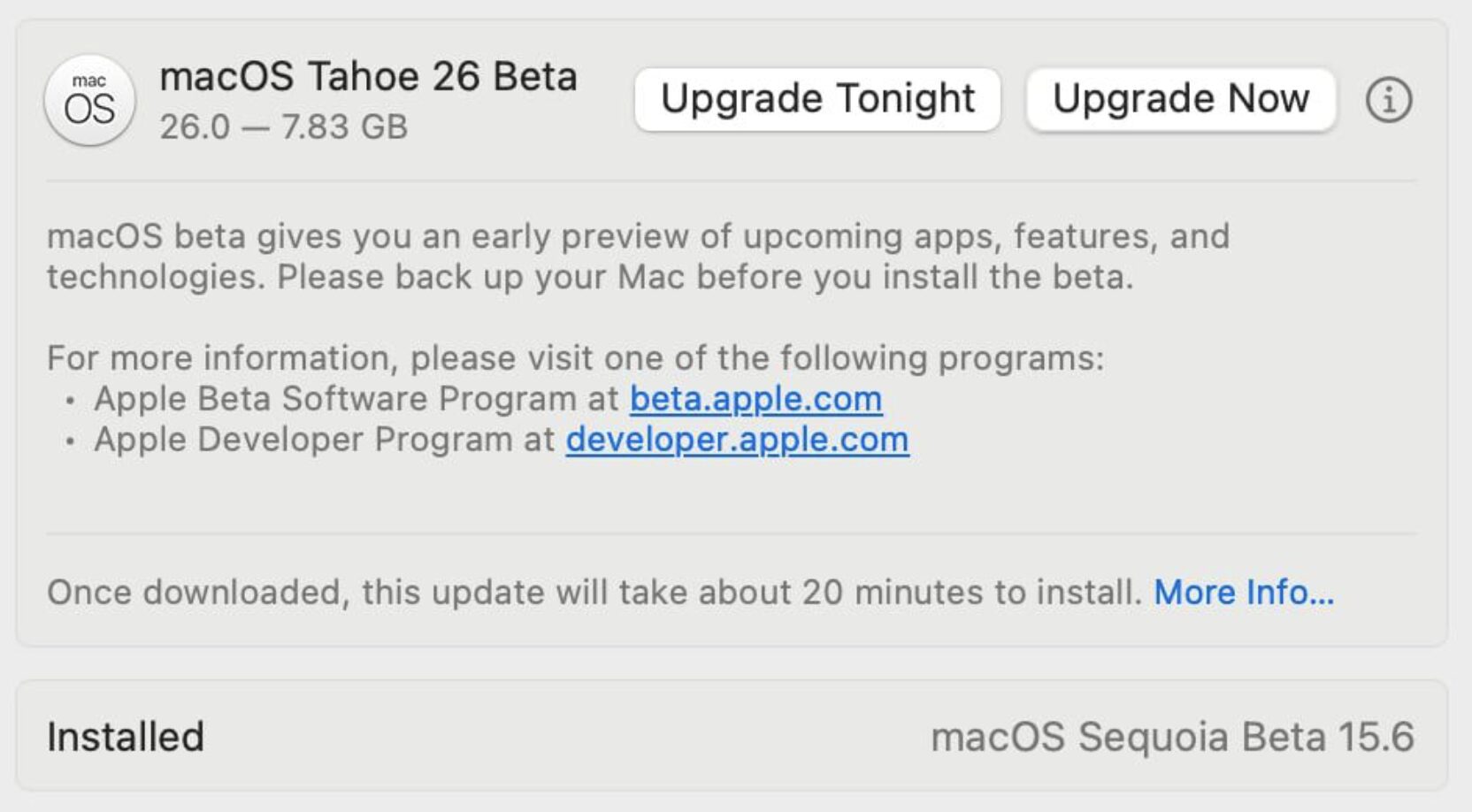The width and height of the screenshot is (1472, 812).
Task: Open the info icon beside Upgrade Now
Action: click(1389, 100)
